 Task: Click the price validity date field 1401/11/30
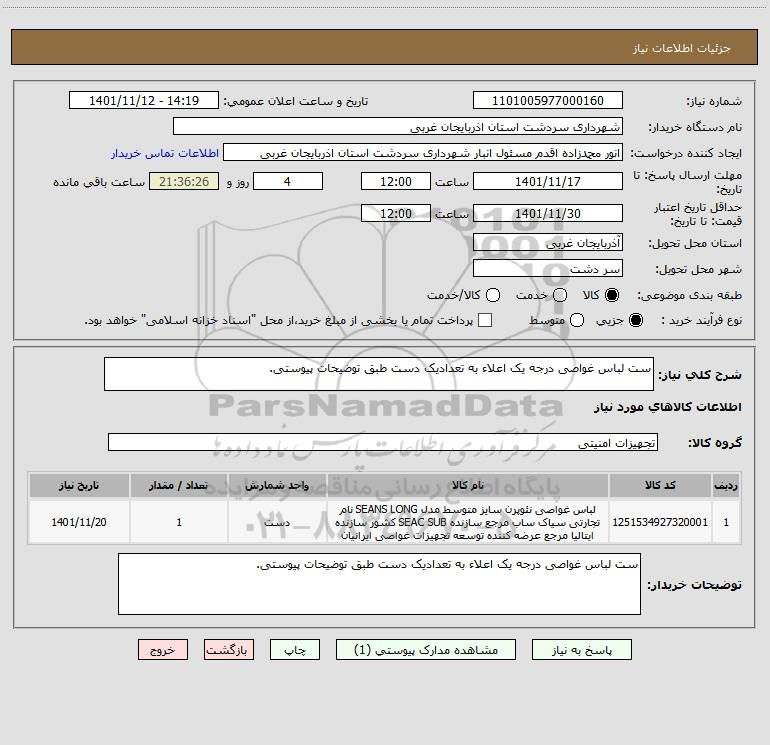pyautogui.click(x=548, y=213)
